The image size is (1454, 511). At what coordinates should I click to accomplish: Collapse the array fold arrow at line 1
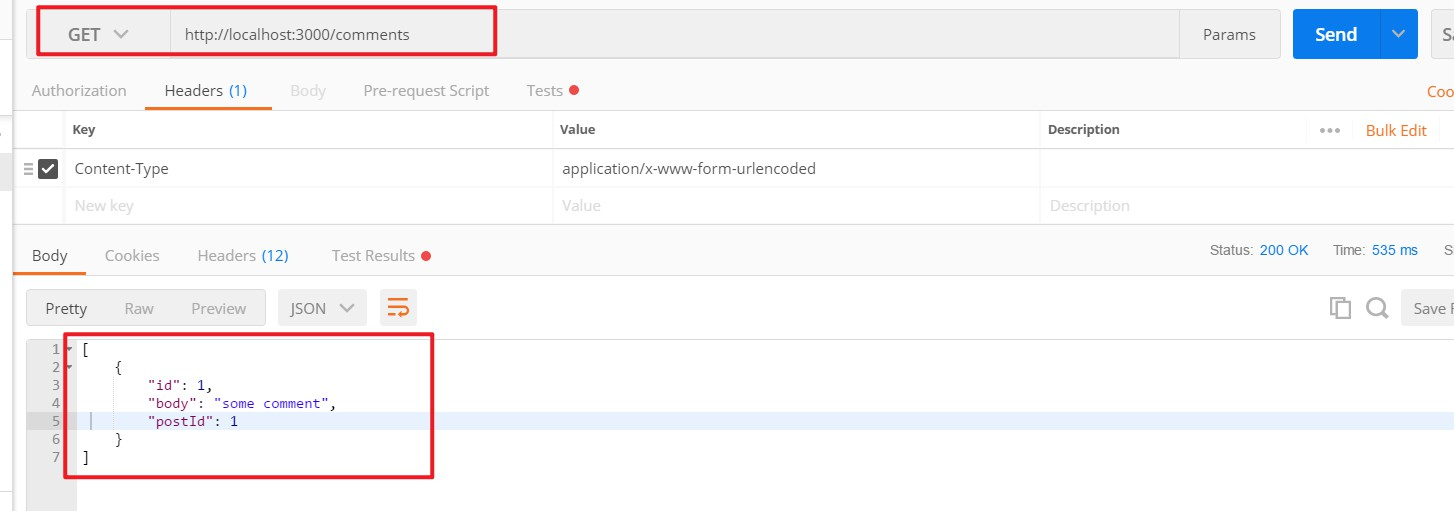[x=68, y=349]
